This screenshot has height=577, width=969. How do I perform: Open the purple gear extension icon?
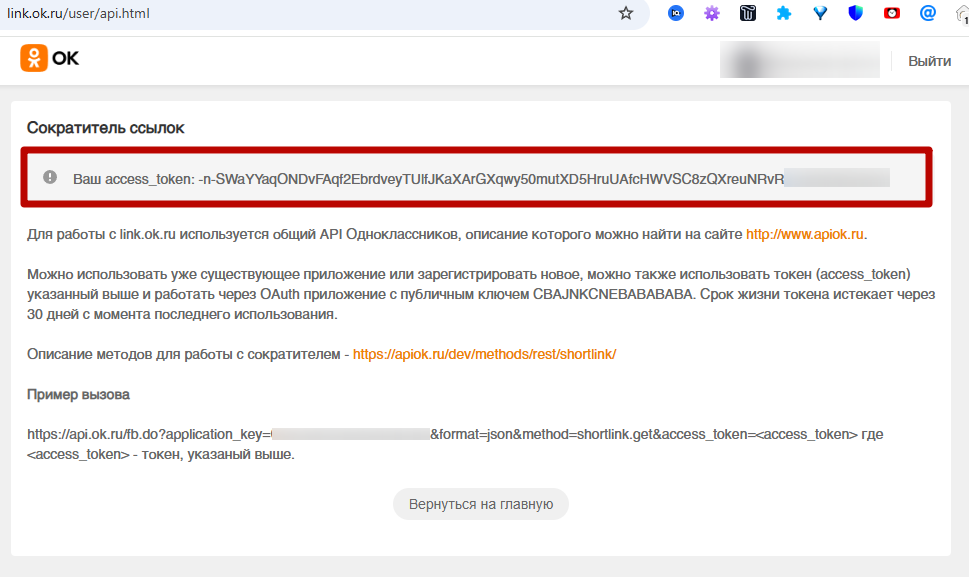coord(712,13)
